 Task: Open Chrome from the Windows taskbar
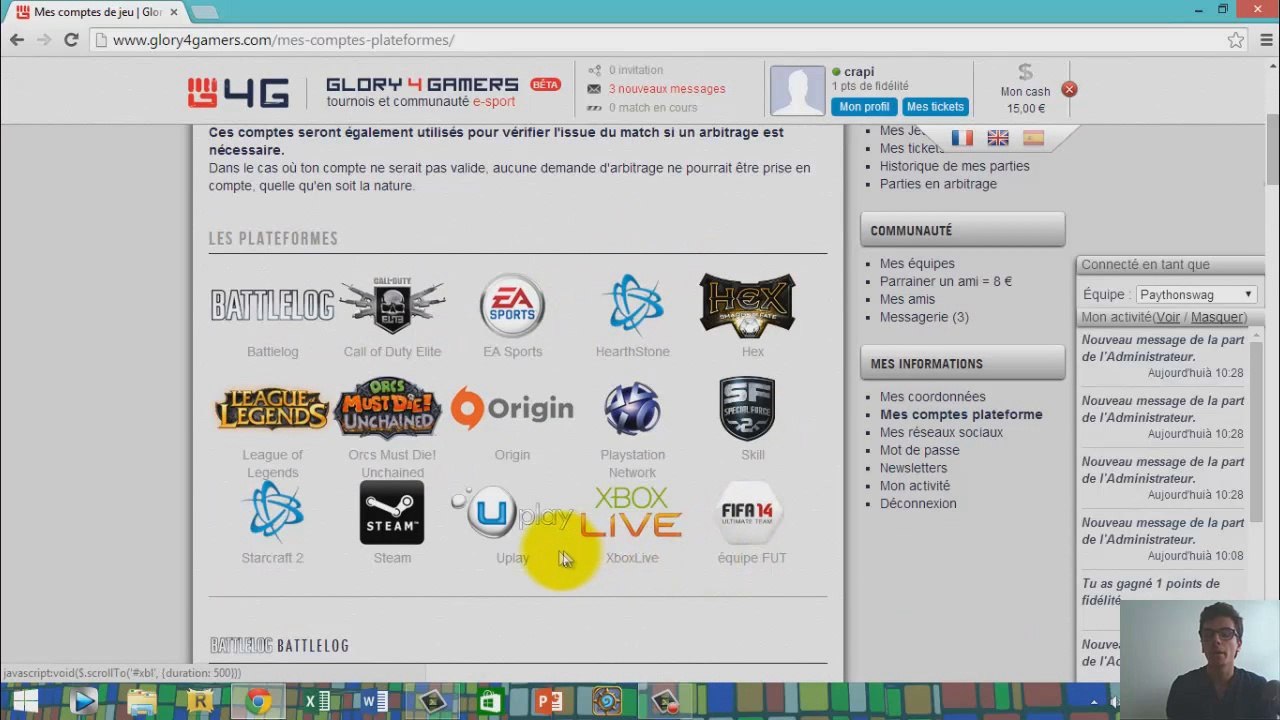pyautogui.click(x=258, y=702)
